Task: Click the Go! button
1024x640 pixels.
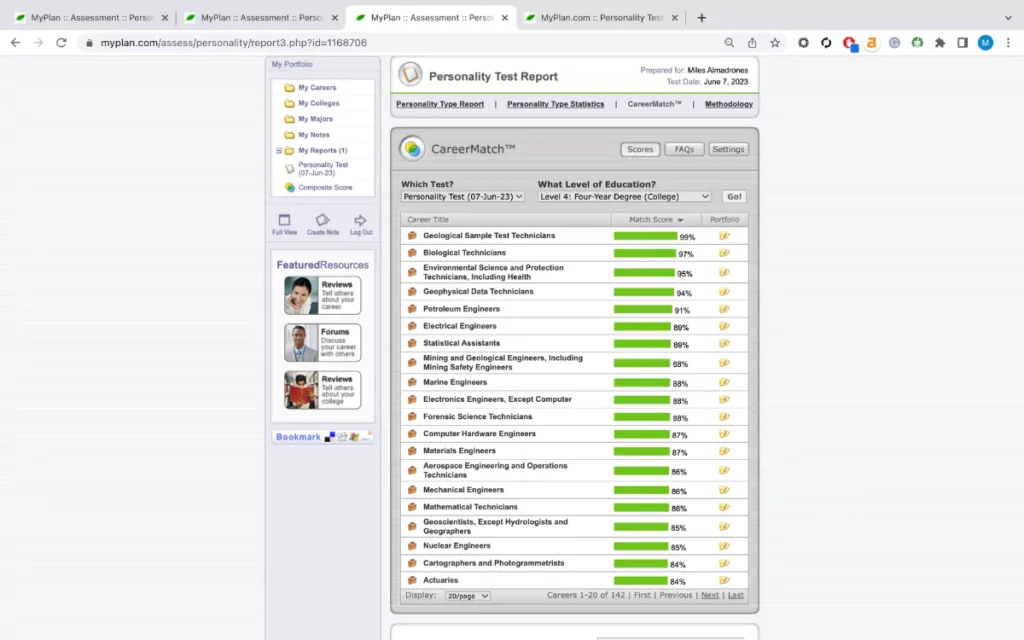Action: [x=734, y=197]
